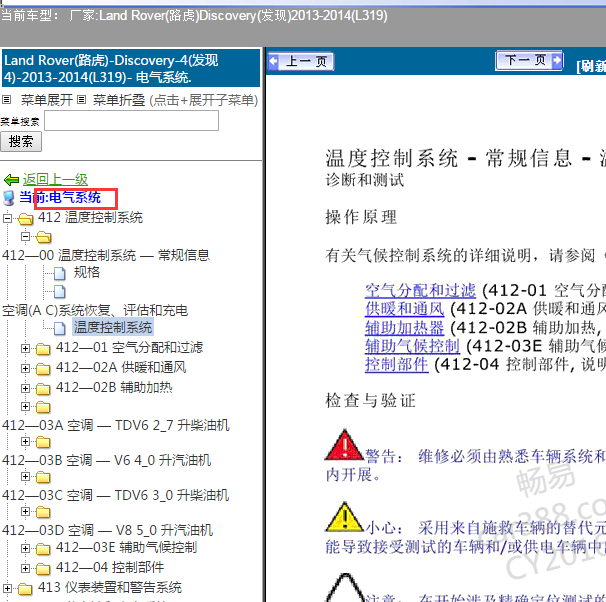
Task: Click the 下一页 next page button
Action: click(529, 61)
